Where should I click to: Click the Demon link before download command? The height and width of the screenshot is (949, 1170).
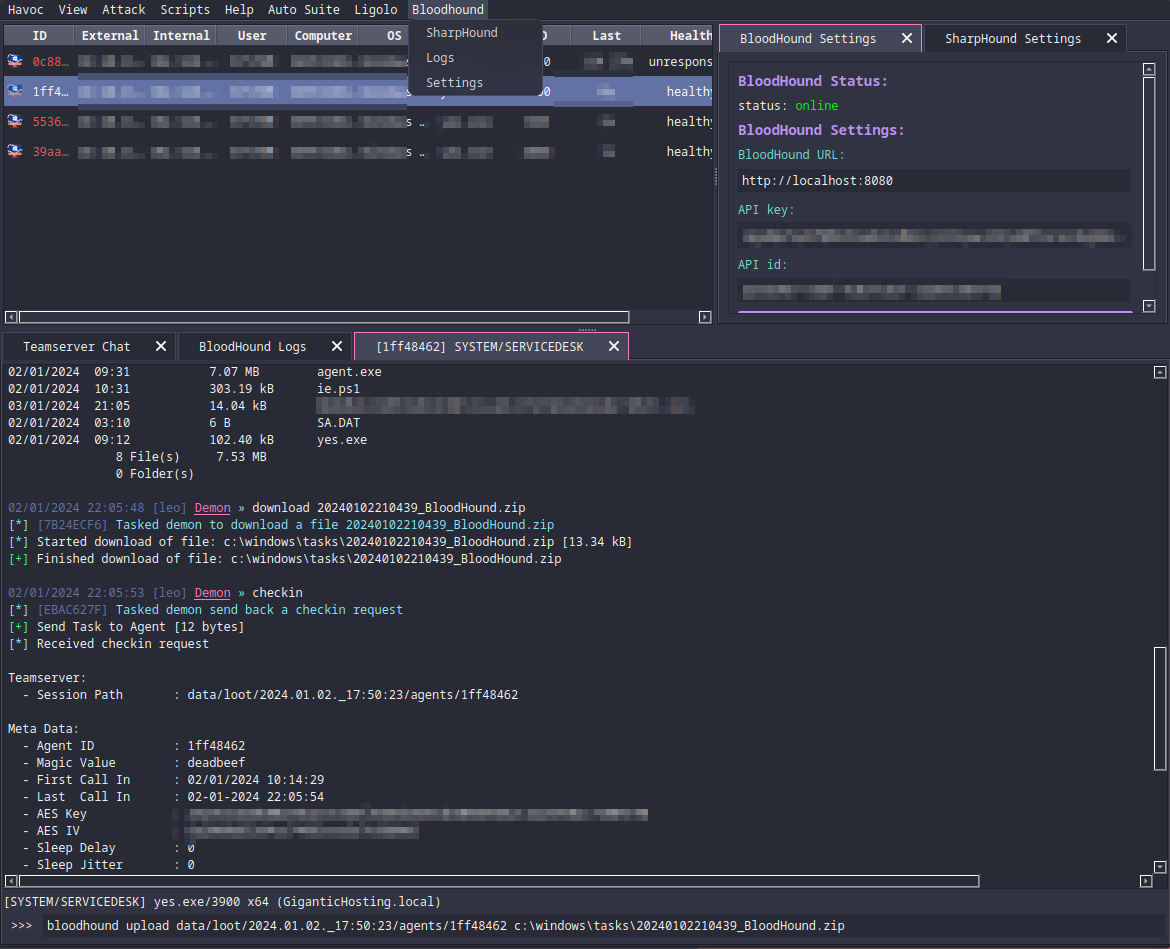click(x=213, y=508)
